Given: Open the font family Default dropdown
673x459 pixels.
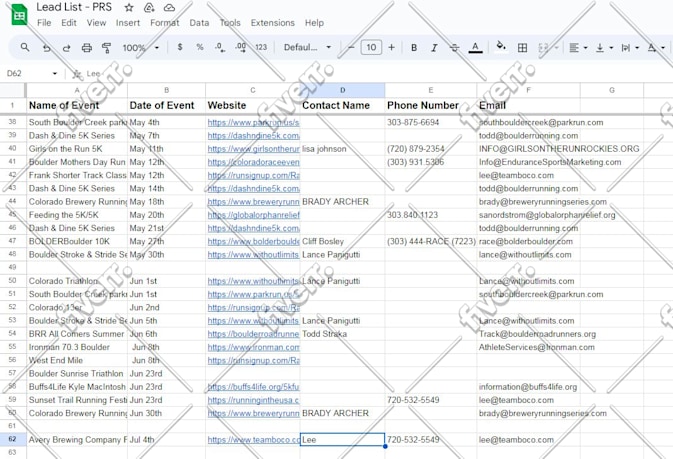Looking at the screenshot, I should click(307, 47).
